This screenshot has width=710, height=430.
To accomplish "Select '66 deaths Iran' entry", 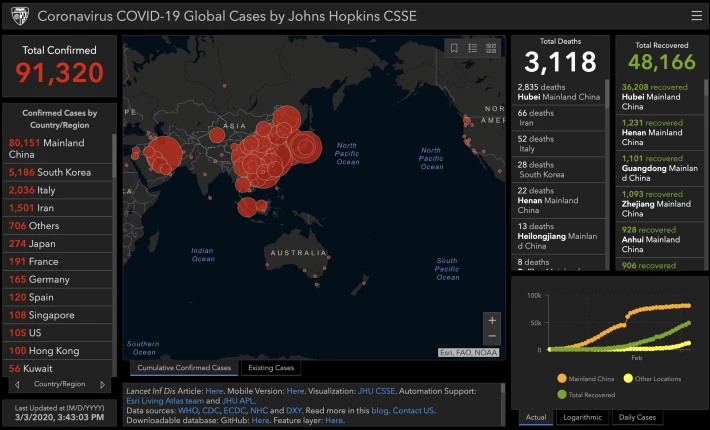I will (x=558, y=118).
